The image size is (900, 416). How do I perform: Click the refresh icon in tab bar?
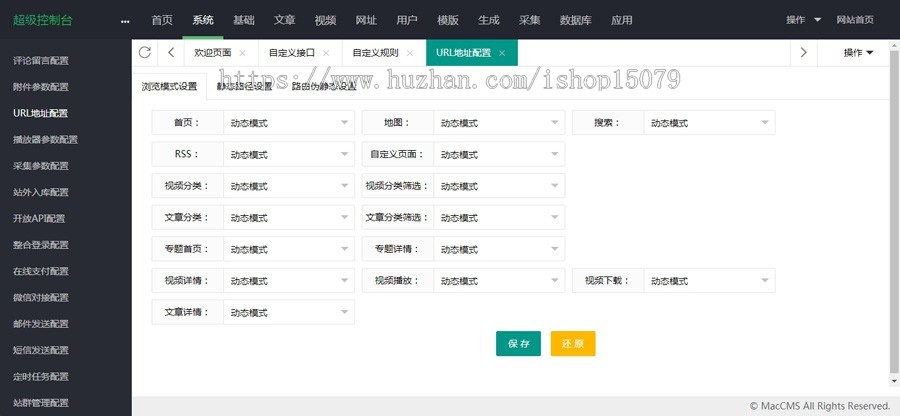coord(145,52)
